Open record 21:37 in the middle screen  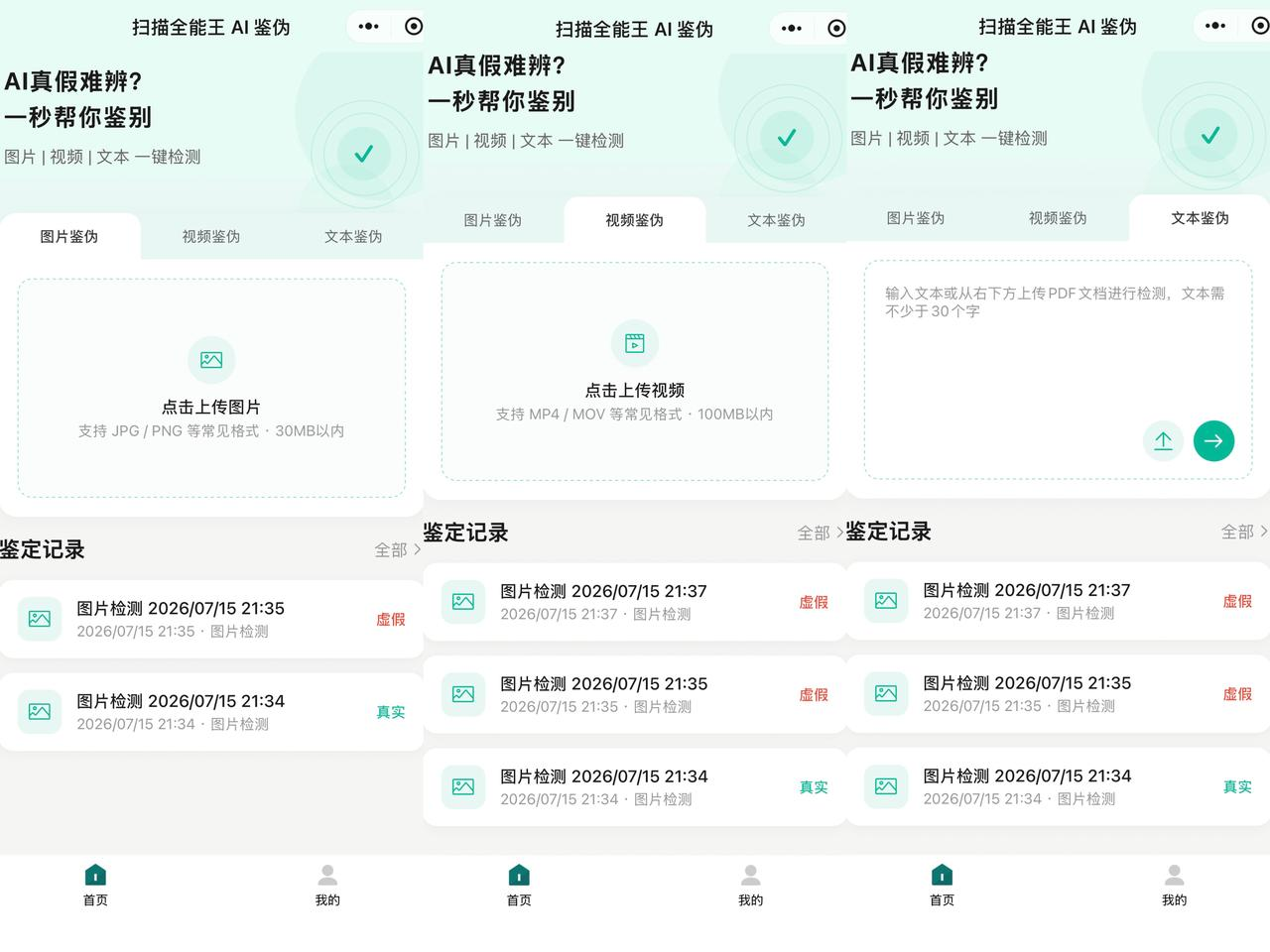[x=635, y=602]
